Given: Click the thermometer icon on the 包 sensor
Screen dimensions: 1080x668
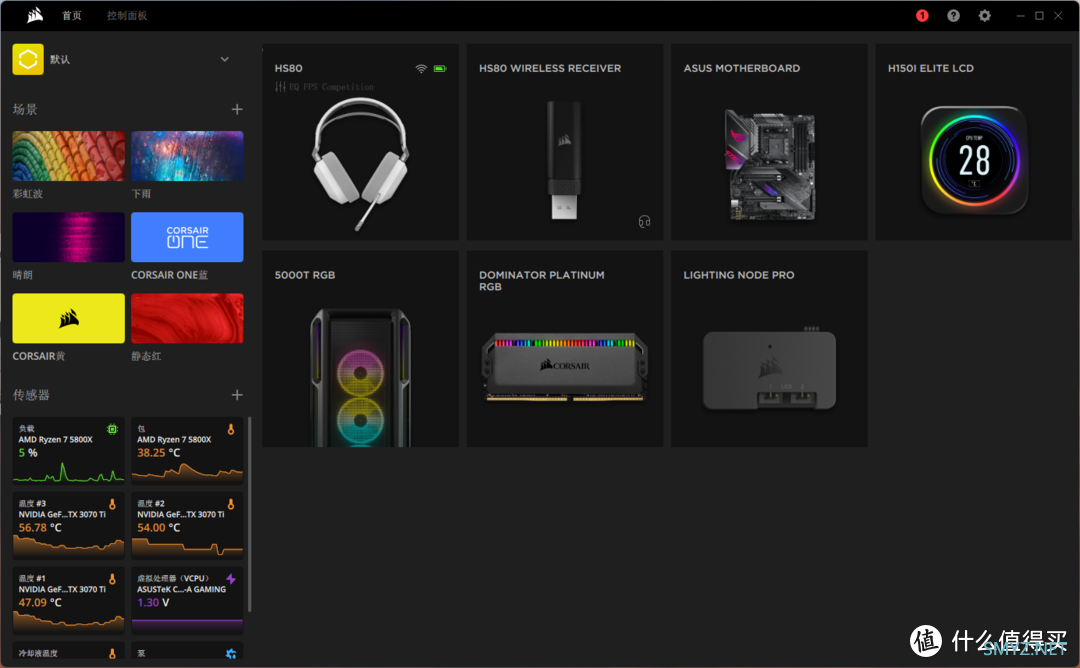Looking at the screenshot, I should (x=231, y=429).
